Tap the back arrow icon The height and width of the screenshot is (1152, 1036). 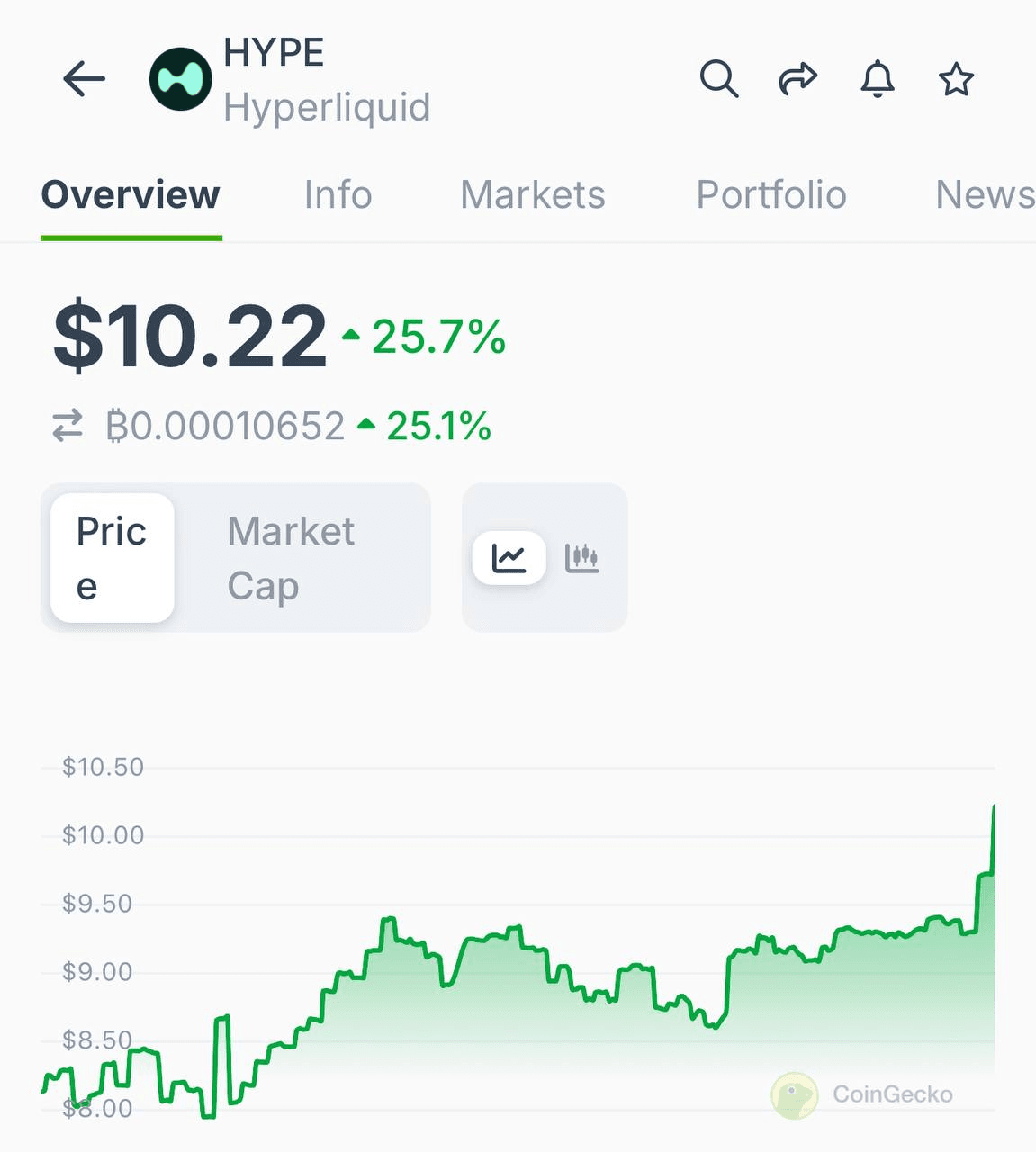[x=84, y=79]
